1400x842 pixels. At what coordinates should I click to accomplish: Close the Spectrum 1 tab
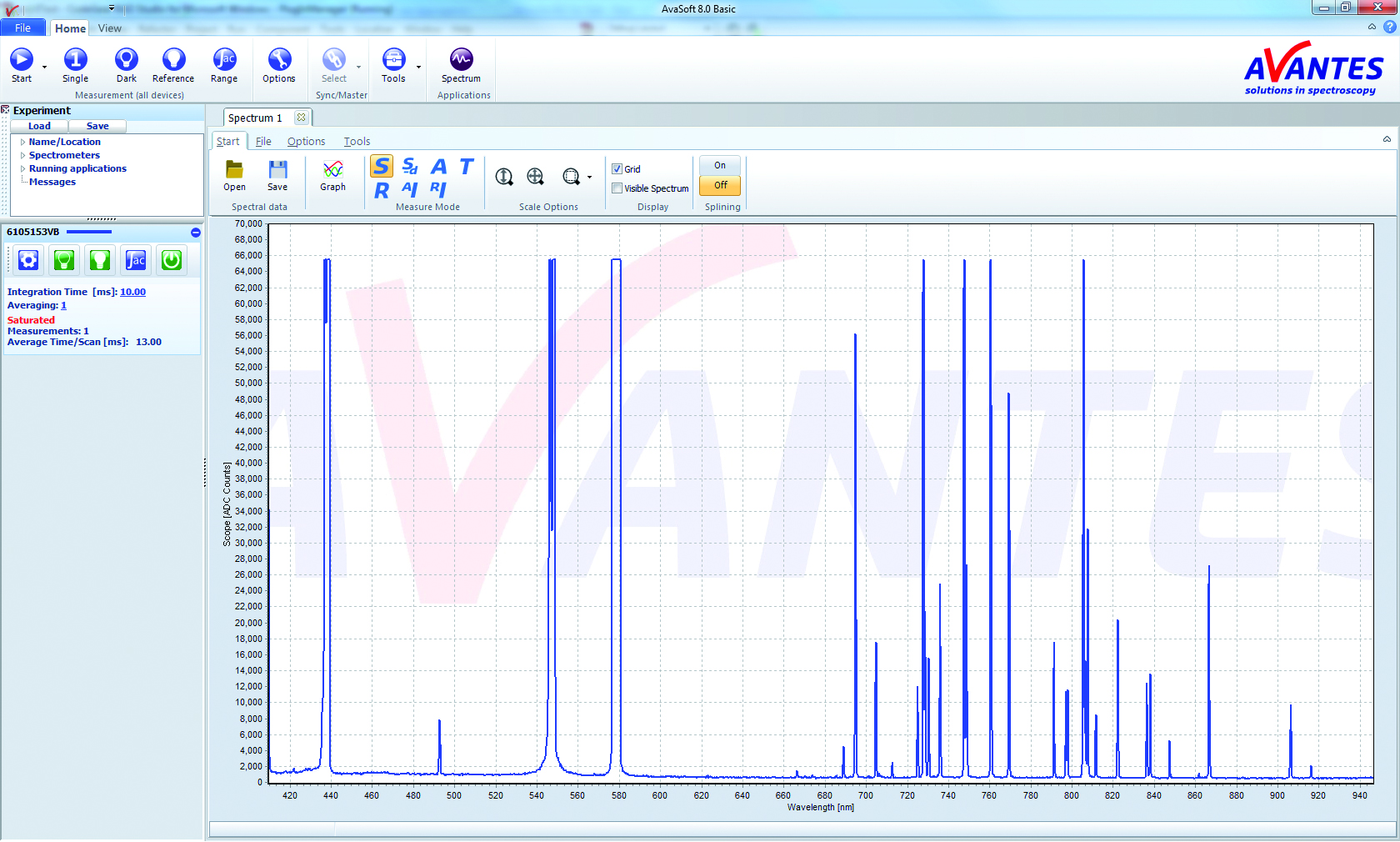pos(302,118)
